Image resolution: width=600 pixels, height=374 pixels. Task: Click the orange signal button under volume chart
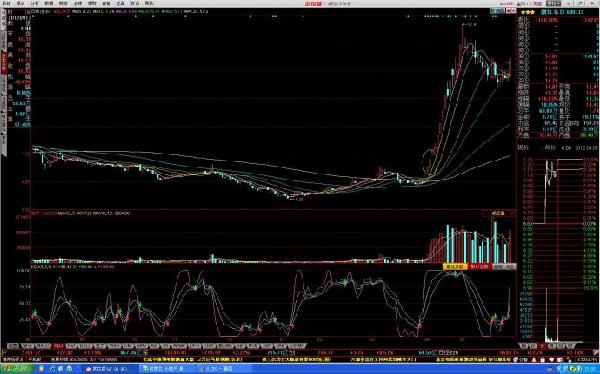coord(455,266)
